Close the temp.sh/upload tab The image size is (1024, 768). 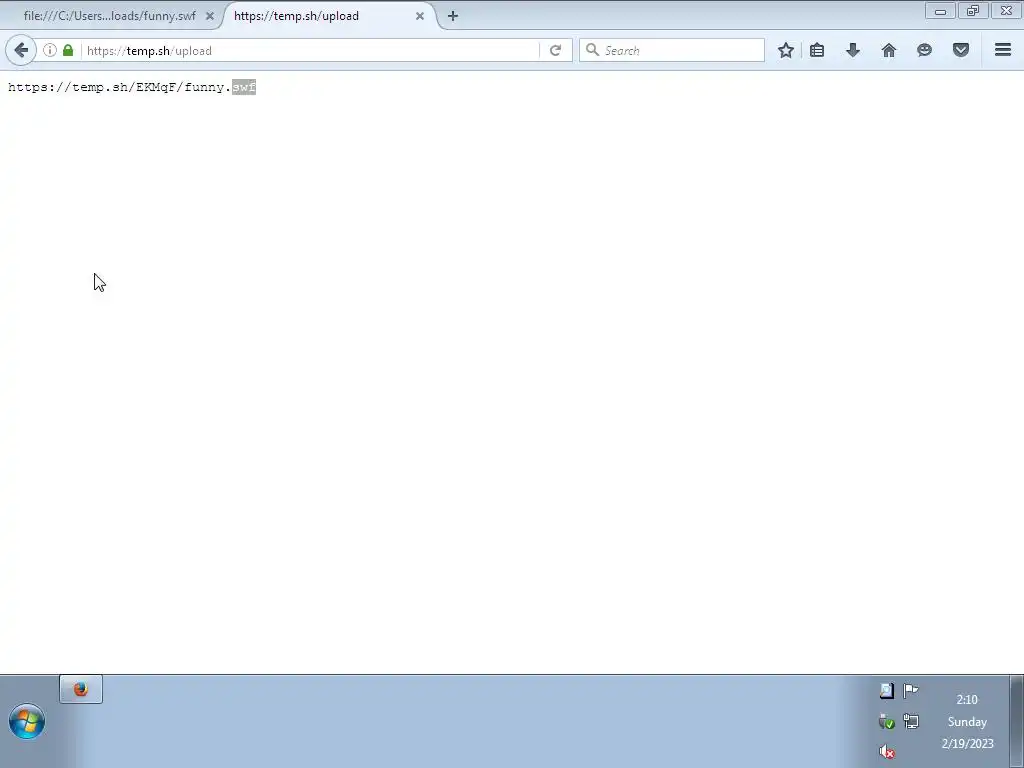420,16
